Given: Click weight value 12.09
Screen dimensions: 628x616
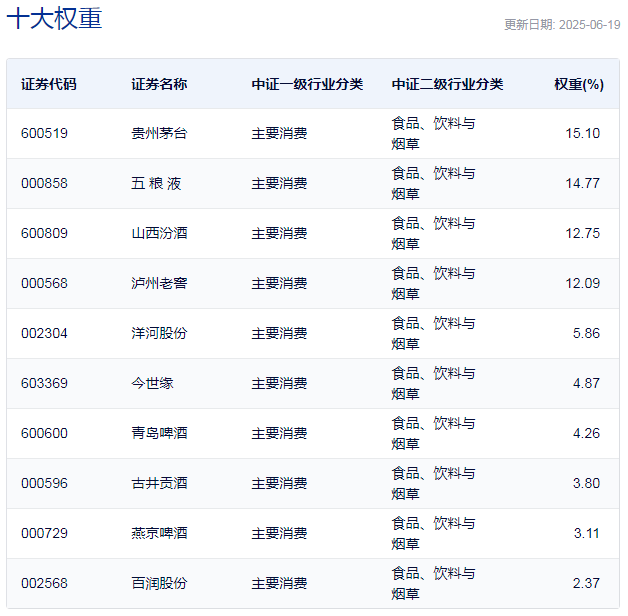Looking at the screenshot, I should 582,284.
